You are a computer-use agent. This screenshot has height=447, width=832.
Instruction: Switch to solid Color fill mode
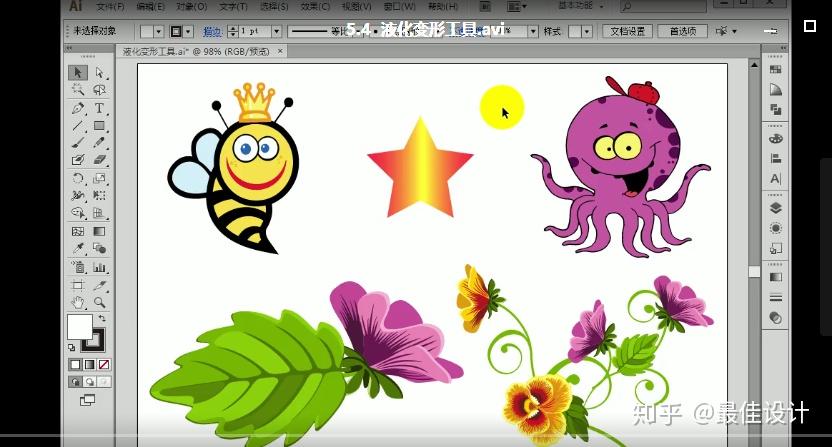(75, 365)
